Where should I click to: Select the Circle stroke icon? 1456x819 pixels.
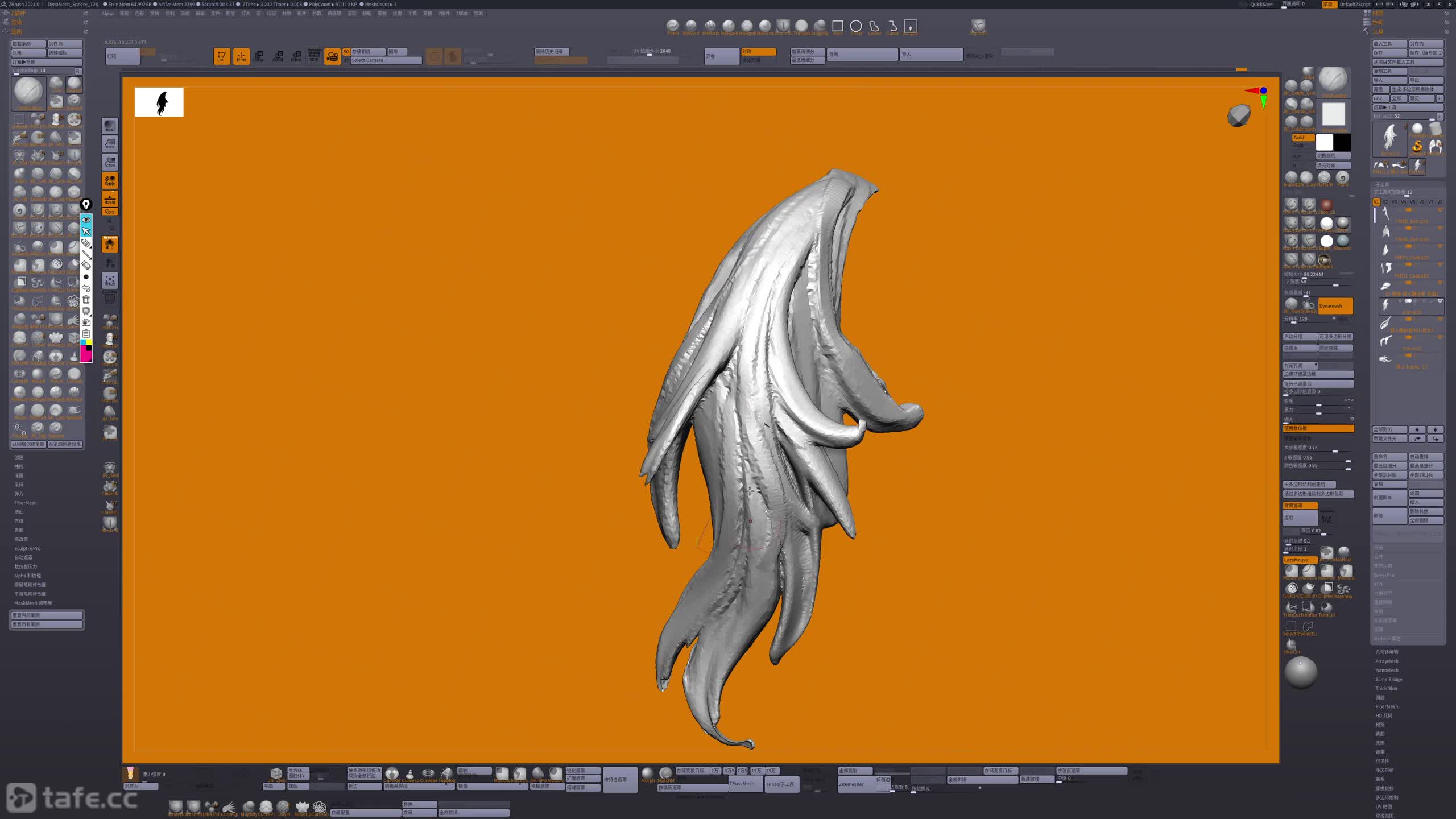click(x=855, y=26)
